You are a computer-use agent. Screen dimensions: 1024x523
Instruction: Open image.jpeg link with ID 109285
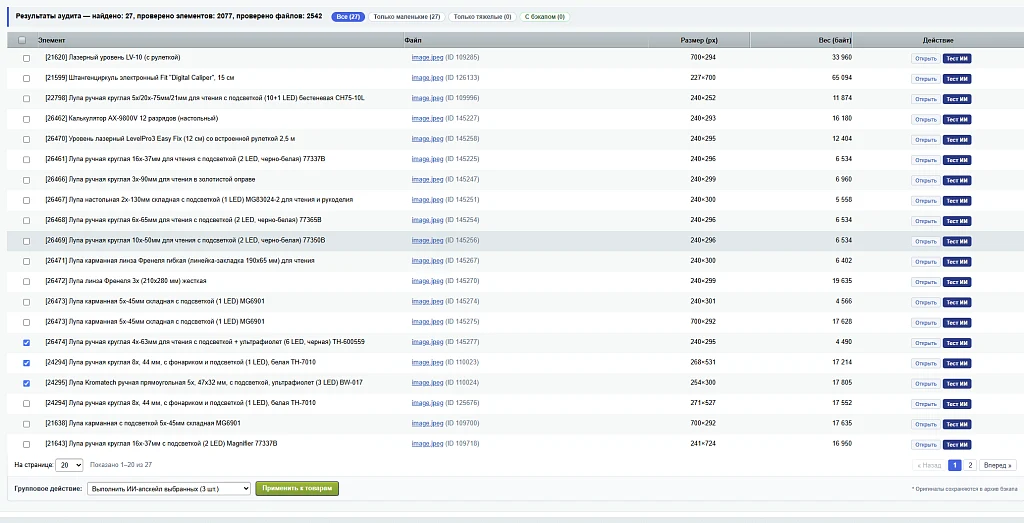pos(427,57)
